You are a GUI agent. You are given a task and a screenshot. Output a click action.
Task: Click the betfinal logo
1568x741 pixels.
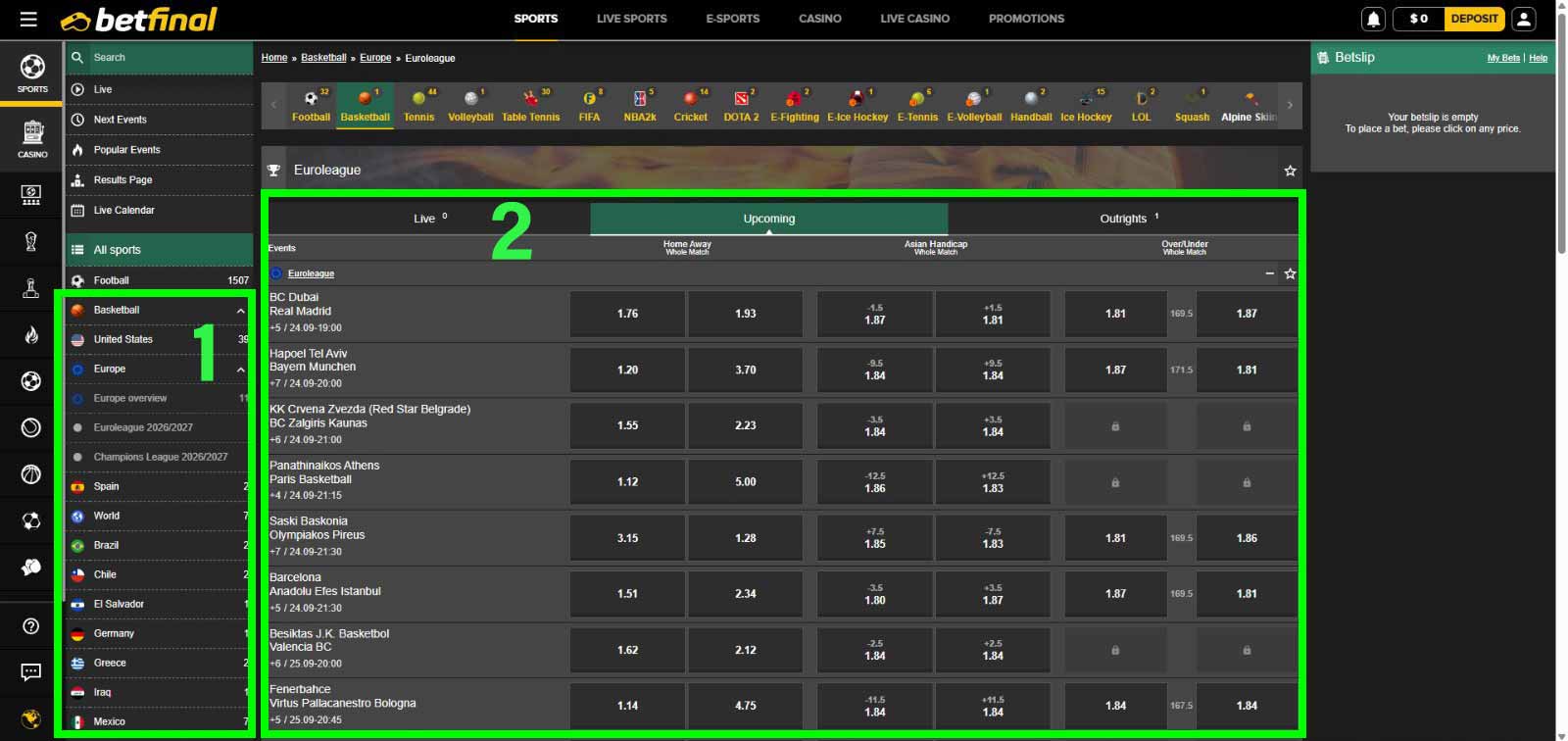coord(138,20)
